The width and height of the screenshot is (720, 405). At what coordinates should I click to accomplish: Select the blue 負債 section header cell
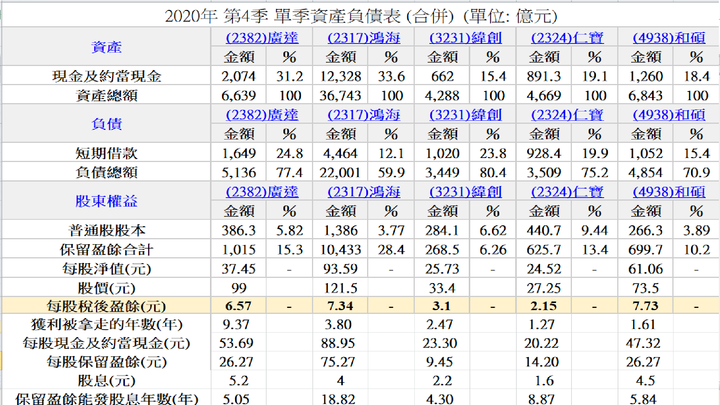coord(107,124)
